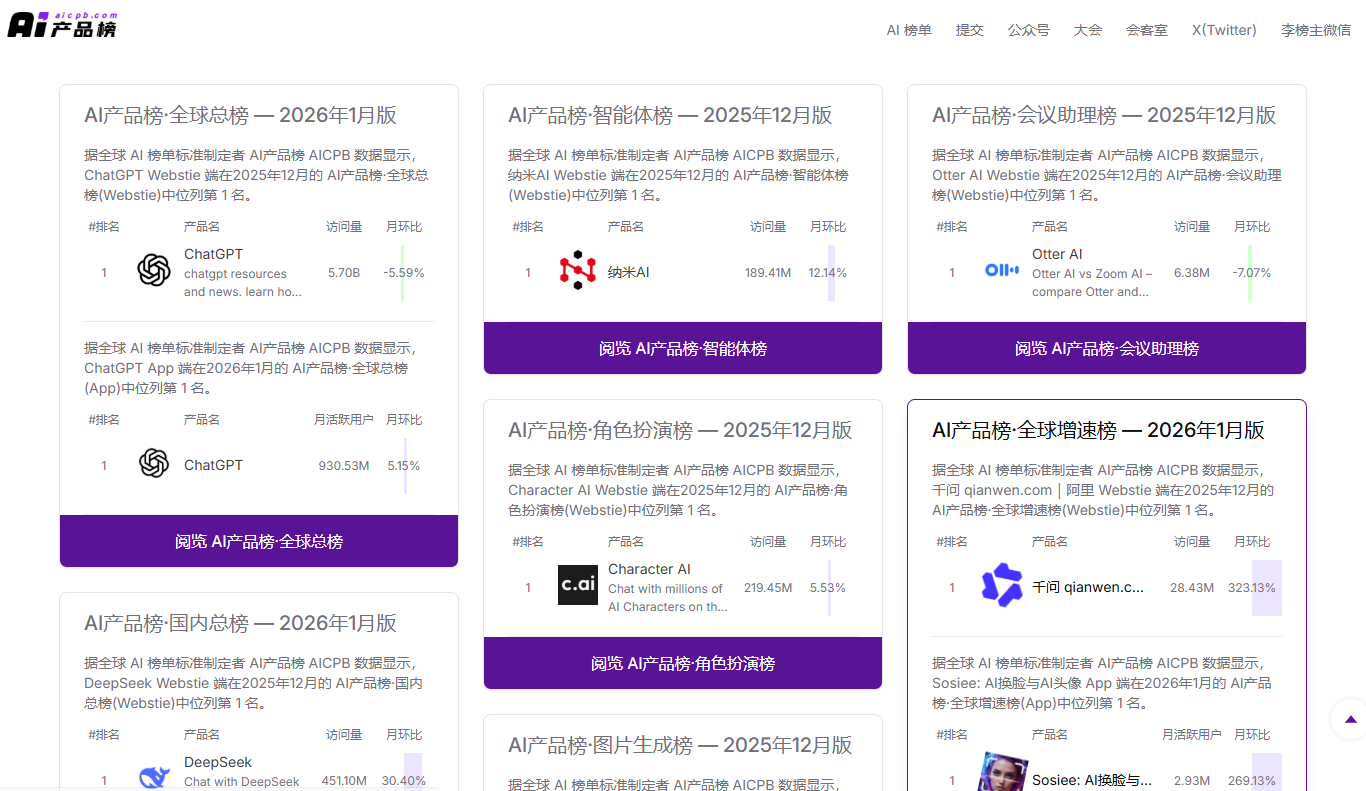
Task: Click the 纳米AI product name
Action: click(x=628, y=272)
